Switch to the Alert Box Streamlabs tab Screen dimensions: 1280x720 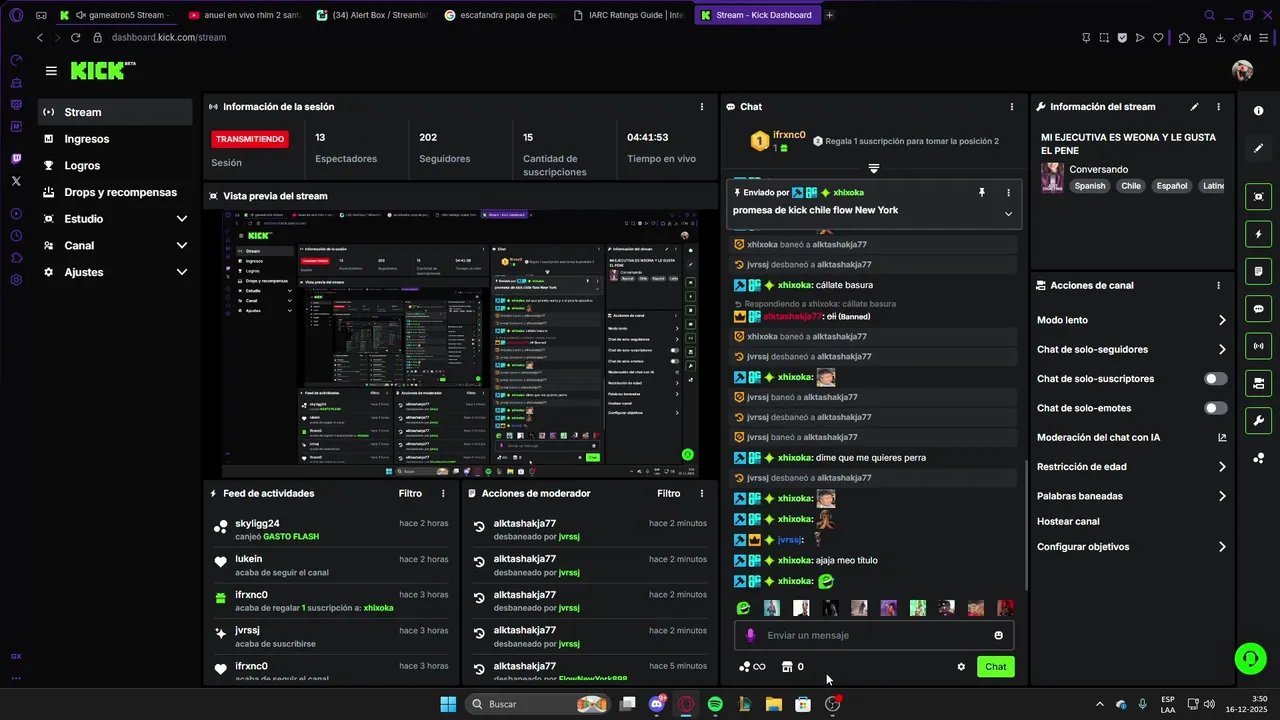click(371, 15)
